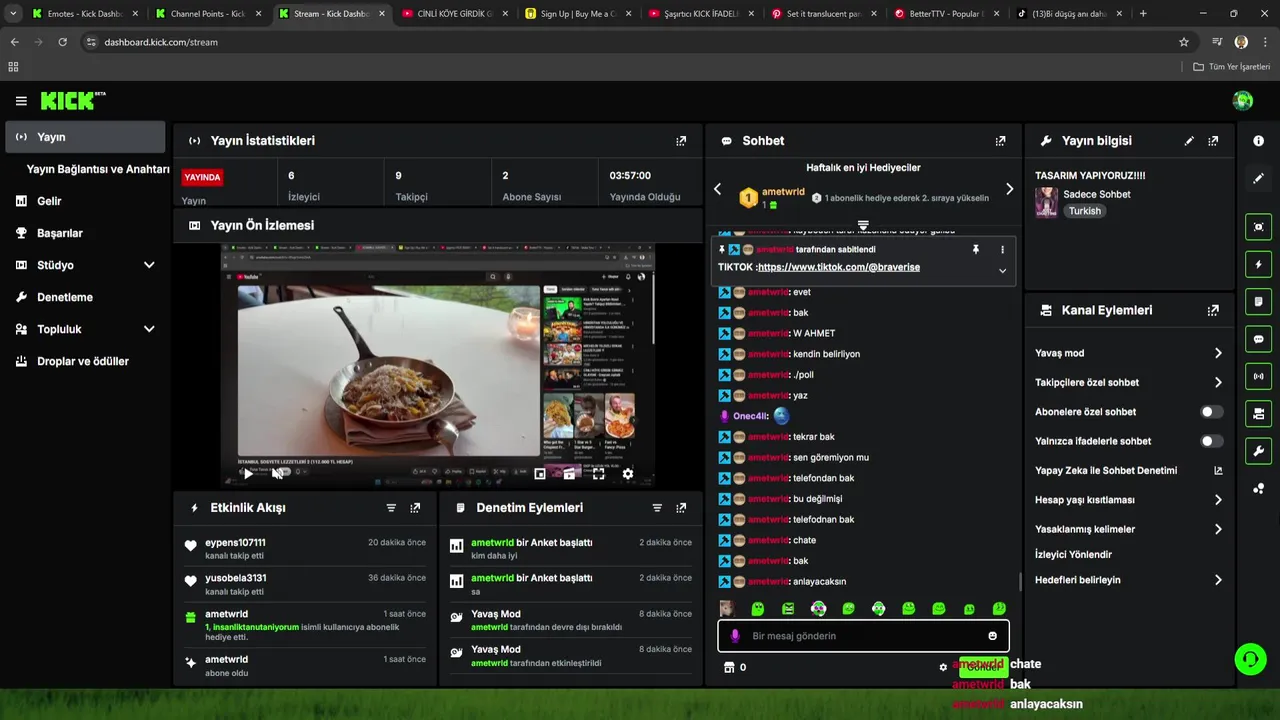Screen dimensions: 1280x720
Task: Open Yavaş mod options
Action: point(1128,353)
